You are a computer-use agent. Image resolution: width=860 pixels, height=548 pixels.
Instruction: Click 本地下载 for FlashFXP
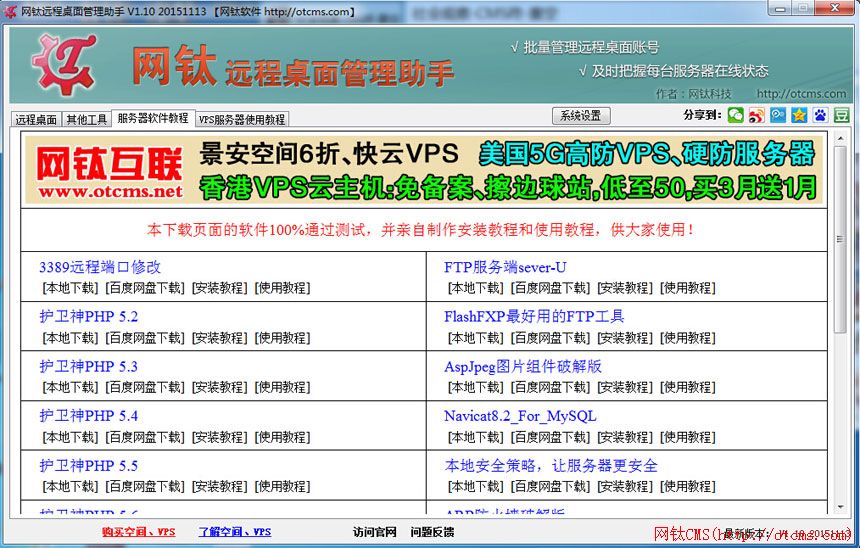[x=476, y=338]
